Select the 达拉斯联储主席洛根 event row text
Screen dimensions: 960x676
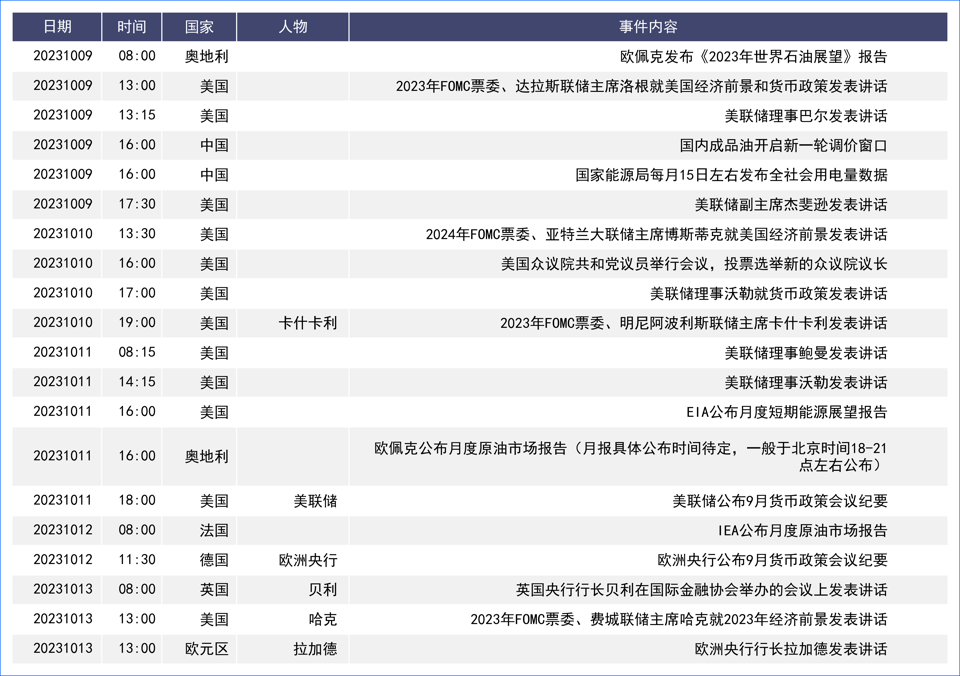coord(641,86)
